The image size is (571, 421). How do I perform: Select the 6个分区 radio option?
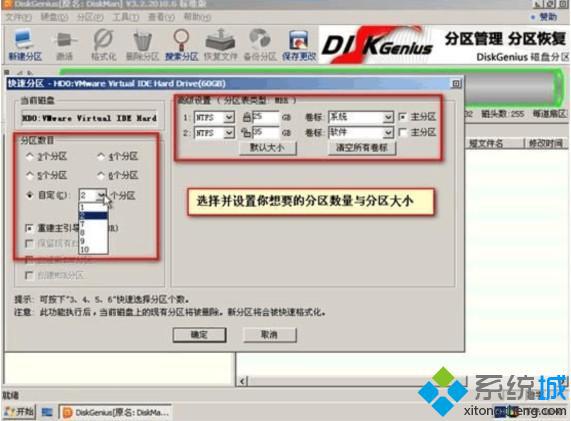coord(101,176)
